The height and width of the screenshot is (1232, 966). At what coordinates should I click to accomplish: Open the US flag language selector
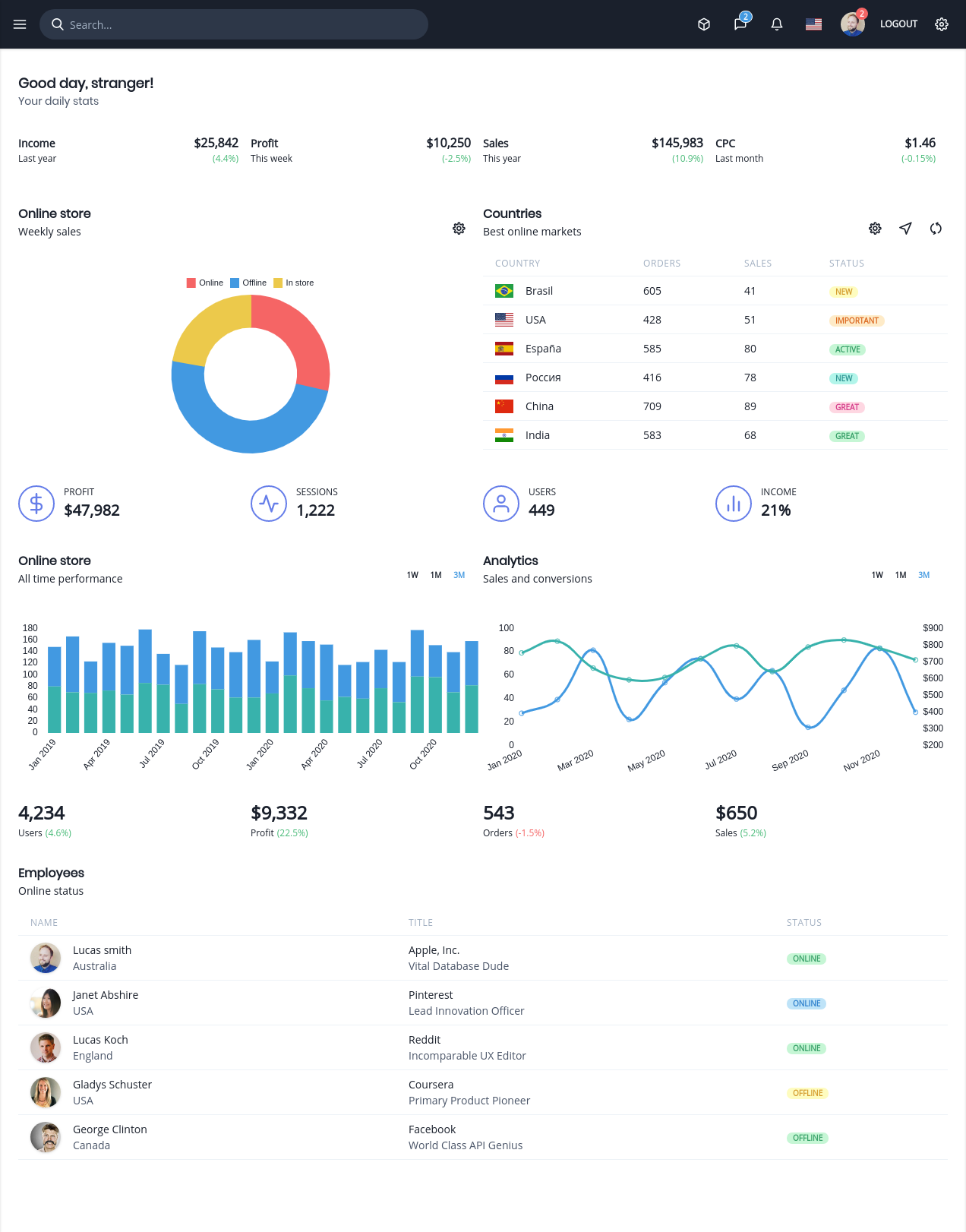point(813,24)
